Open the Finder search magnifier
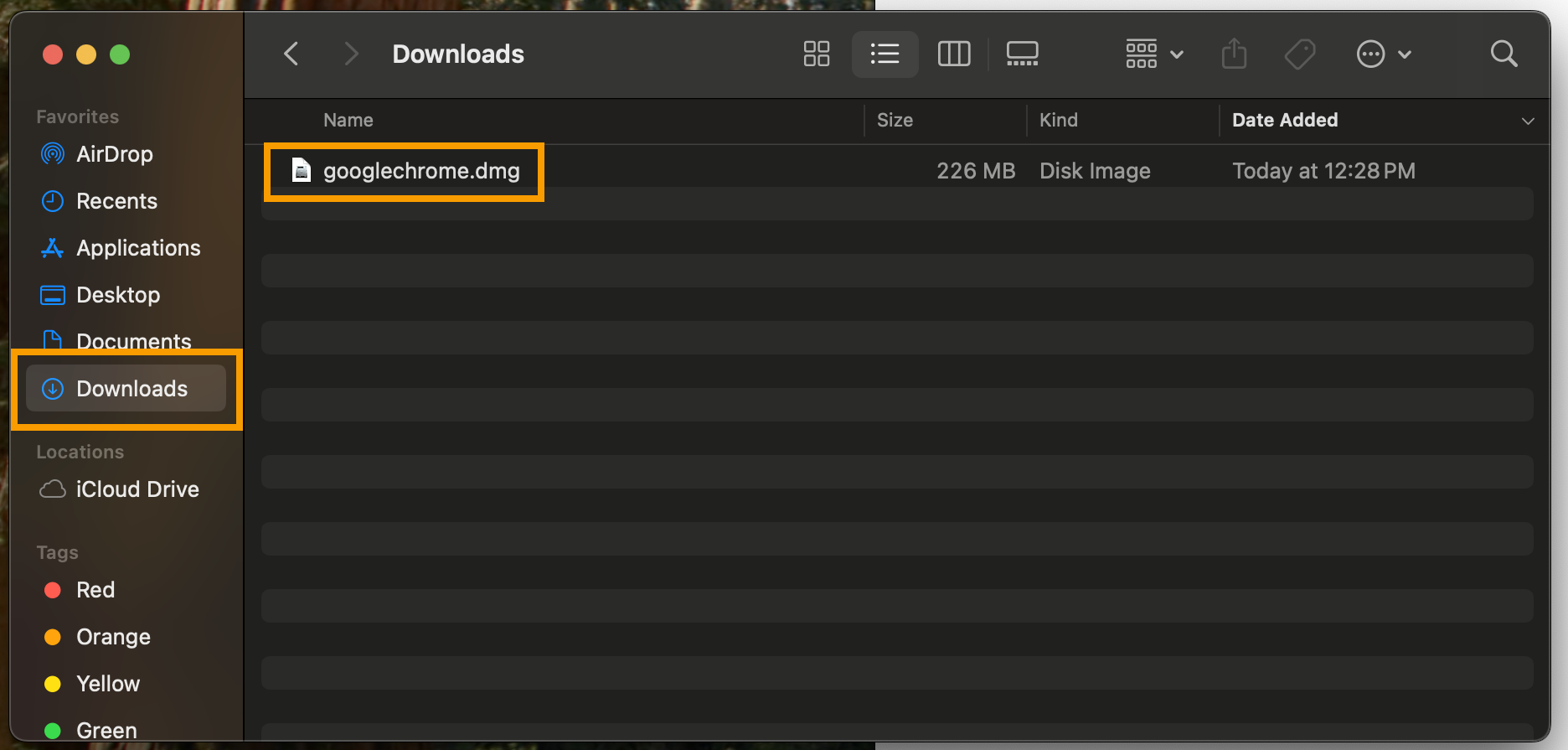 (x=1504, y=54)
